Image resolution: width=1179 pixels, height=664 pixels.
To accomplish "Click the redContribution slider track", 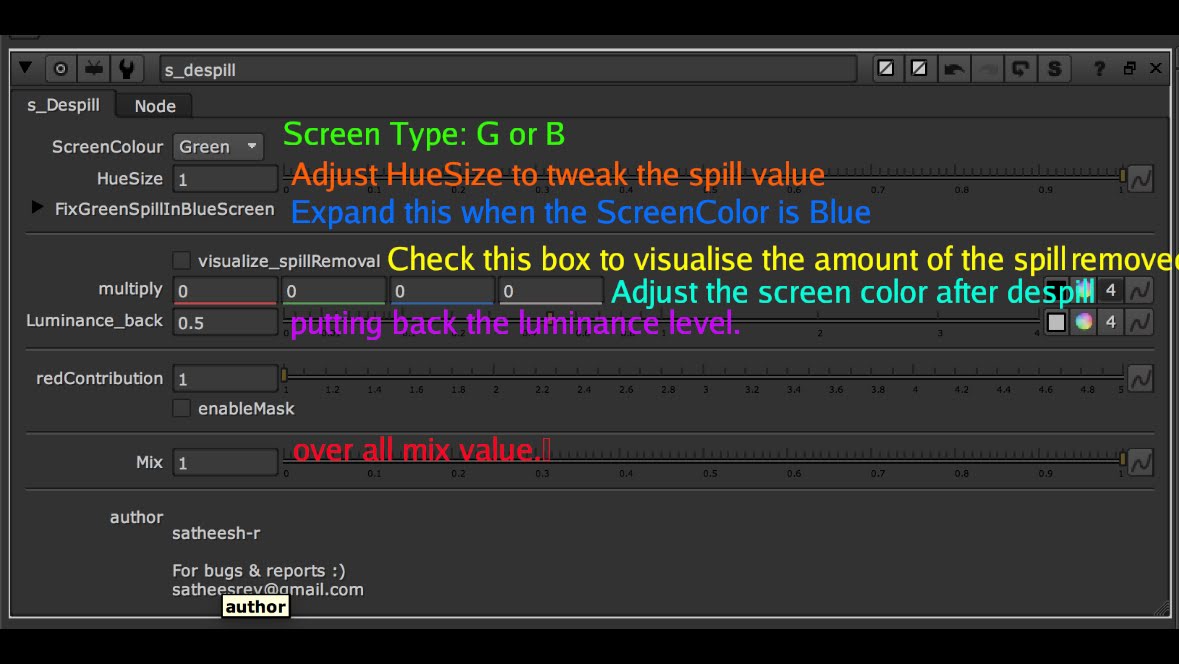I will coord(700,376).
